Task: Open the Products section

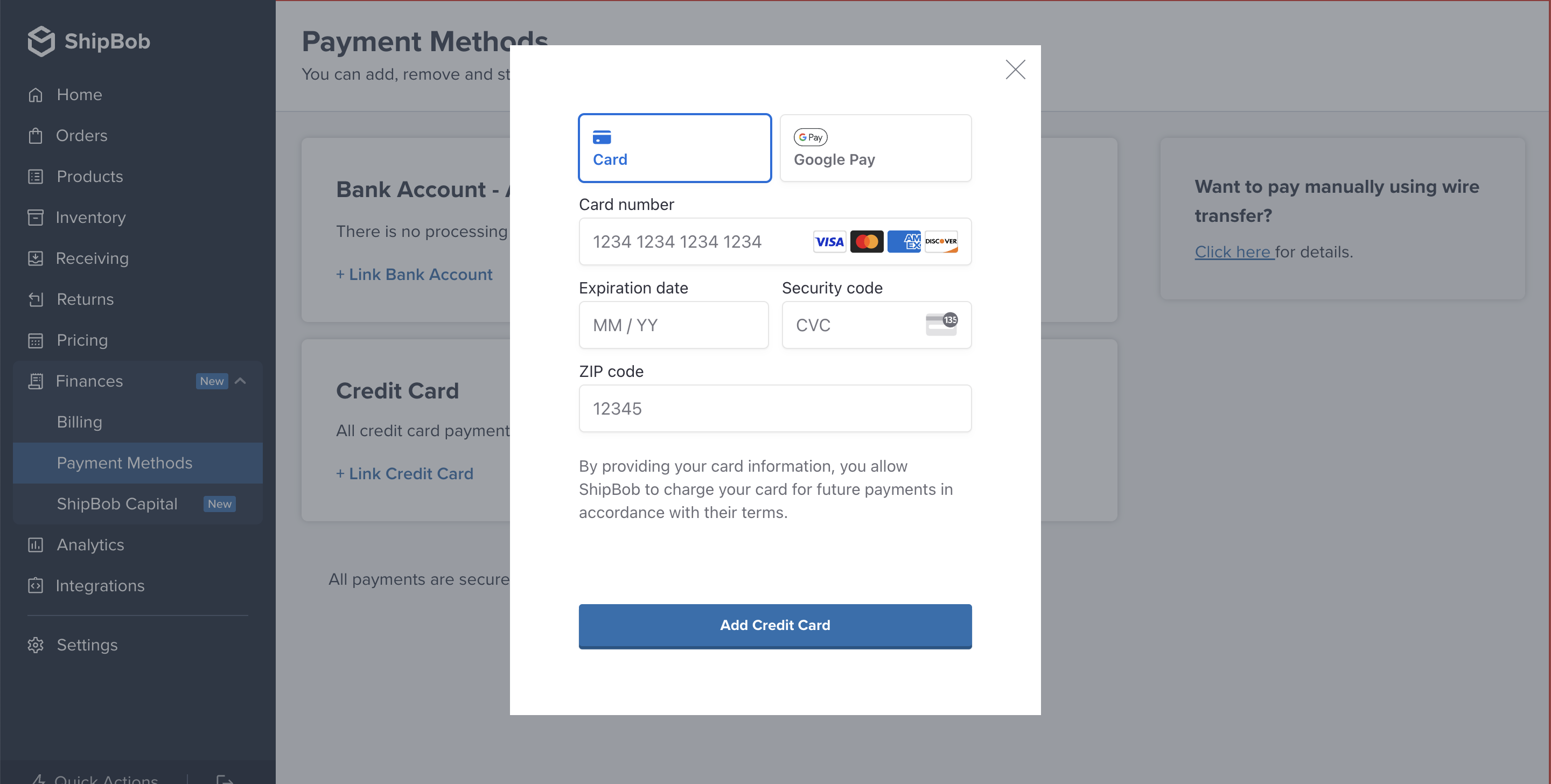Action: click(35, 177)
